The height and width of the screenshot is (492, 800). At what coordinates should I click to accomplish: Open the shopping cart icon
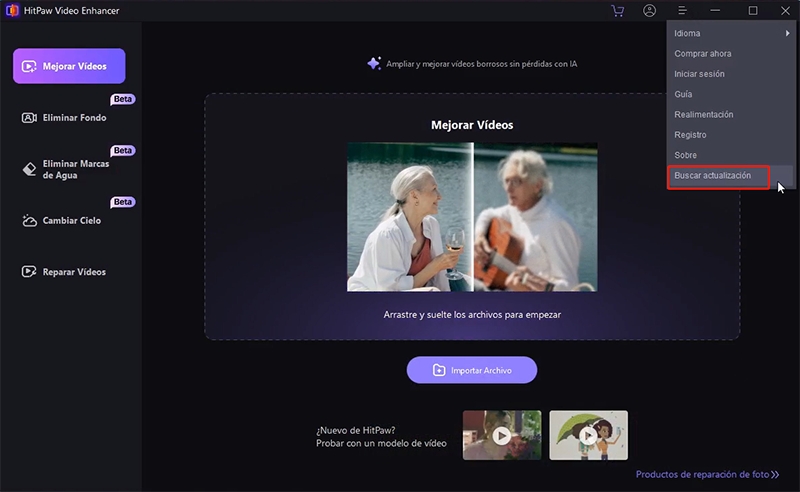(618, 11)
